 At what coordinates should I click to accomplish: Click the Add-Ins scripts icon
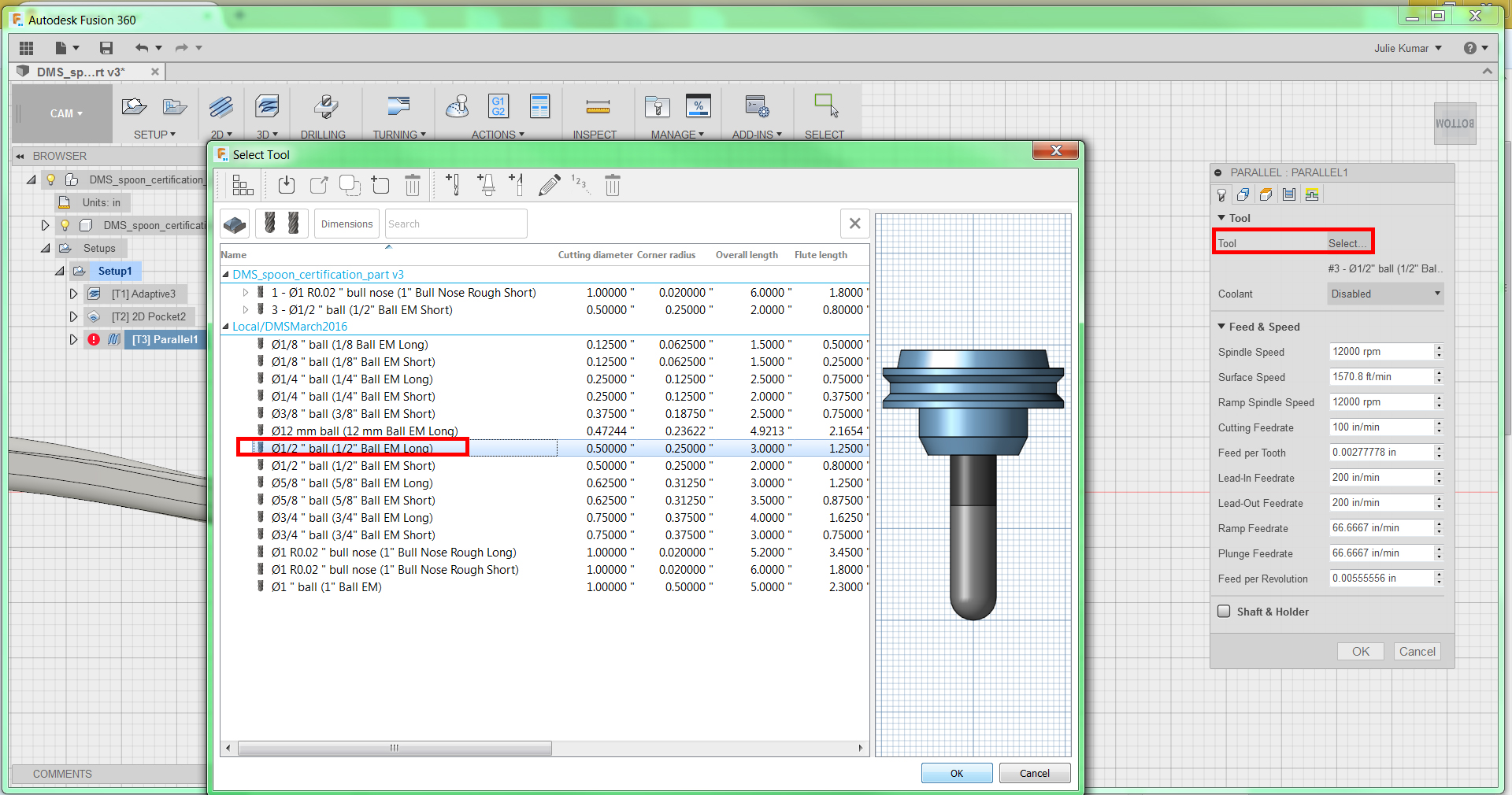click(757, 107)
